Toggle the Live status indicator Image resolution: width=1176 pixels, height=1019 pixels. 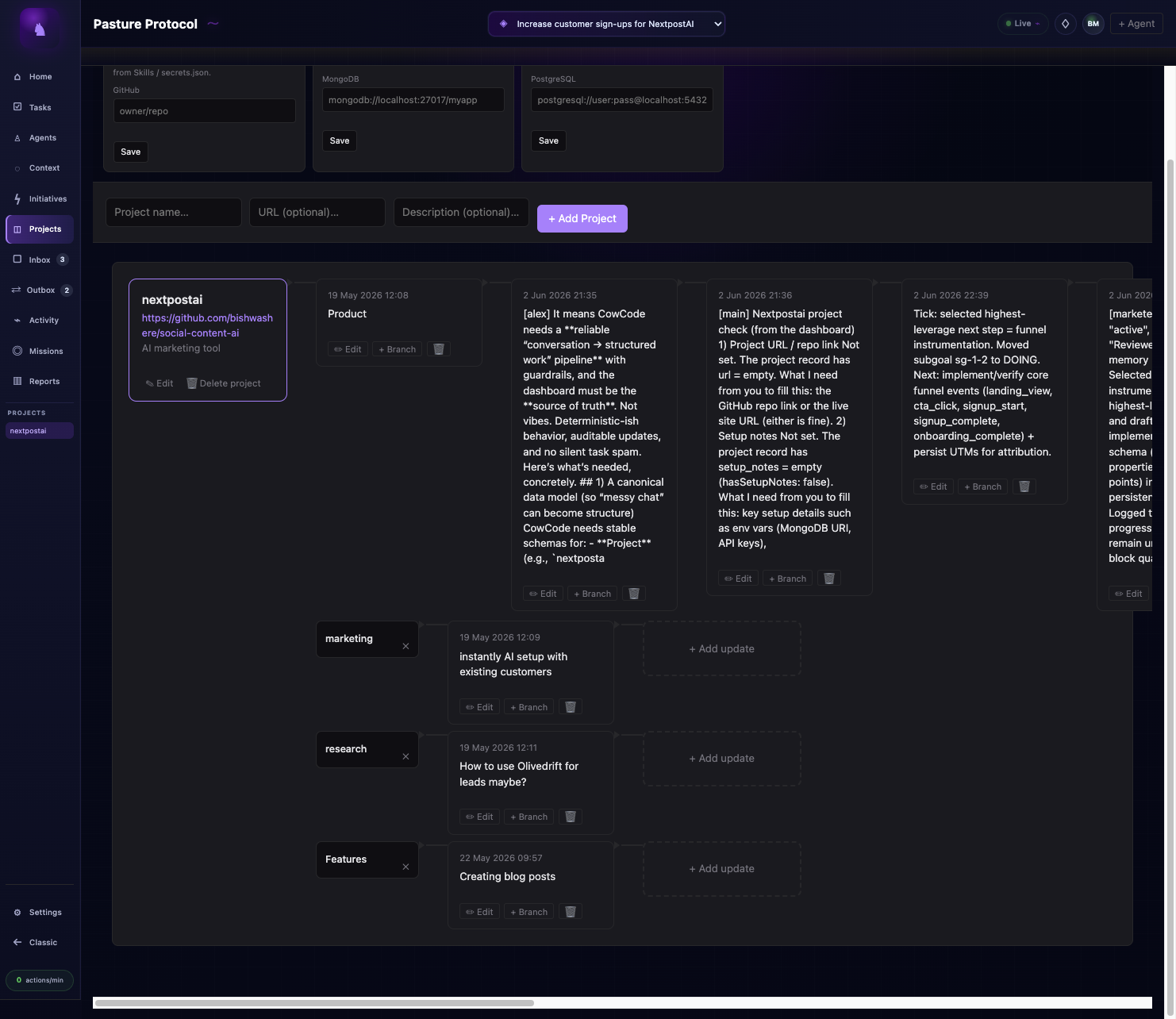(x=1023, y=24)
